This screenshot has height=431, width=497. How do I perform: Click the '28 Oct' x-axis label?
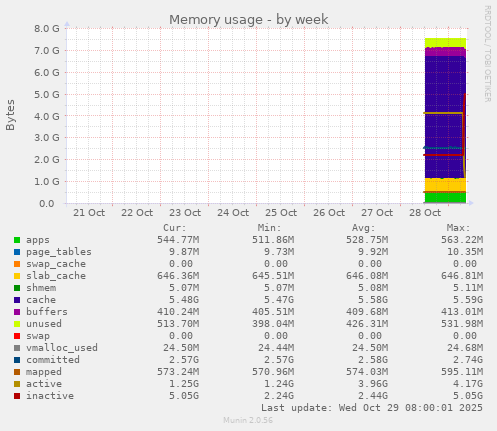click(425, 213)
